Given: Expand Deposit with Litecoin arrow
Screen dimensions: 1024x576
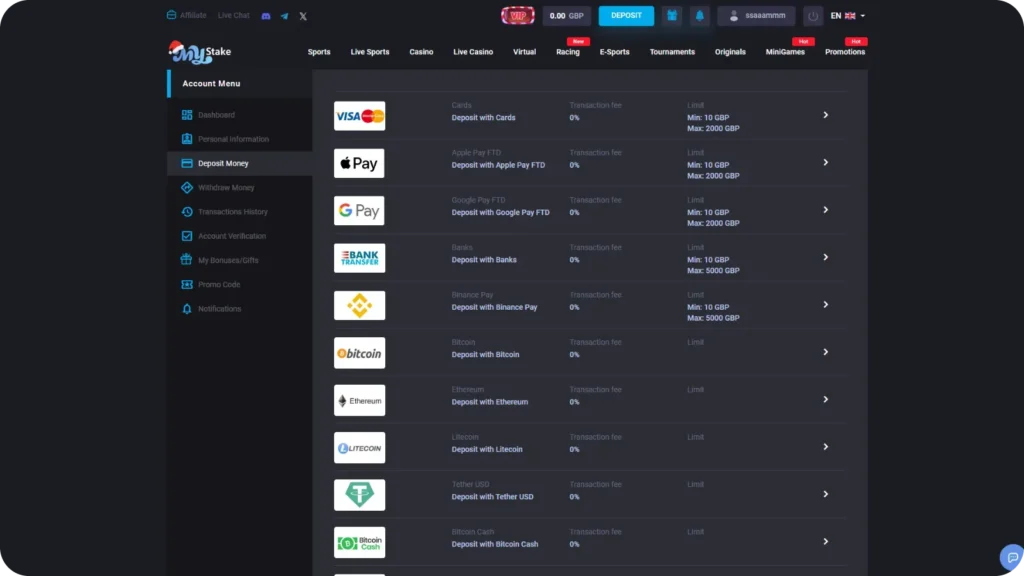Looking at the screenshot, I should (x=825, y=447).
